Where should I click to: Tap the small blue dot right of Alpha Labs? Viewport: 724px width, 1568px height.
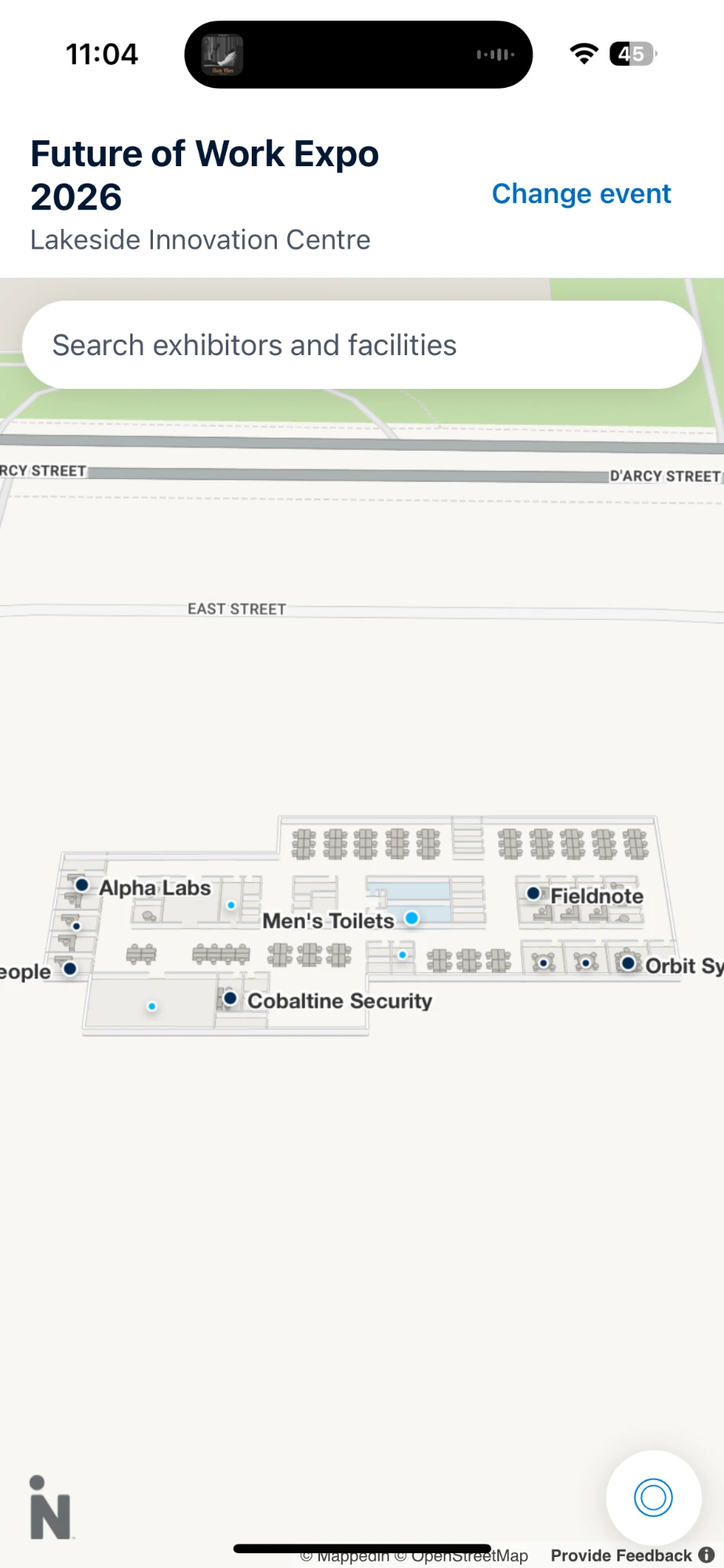coord(231,905)
